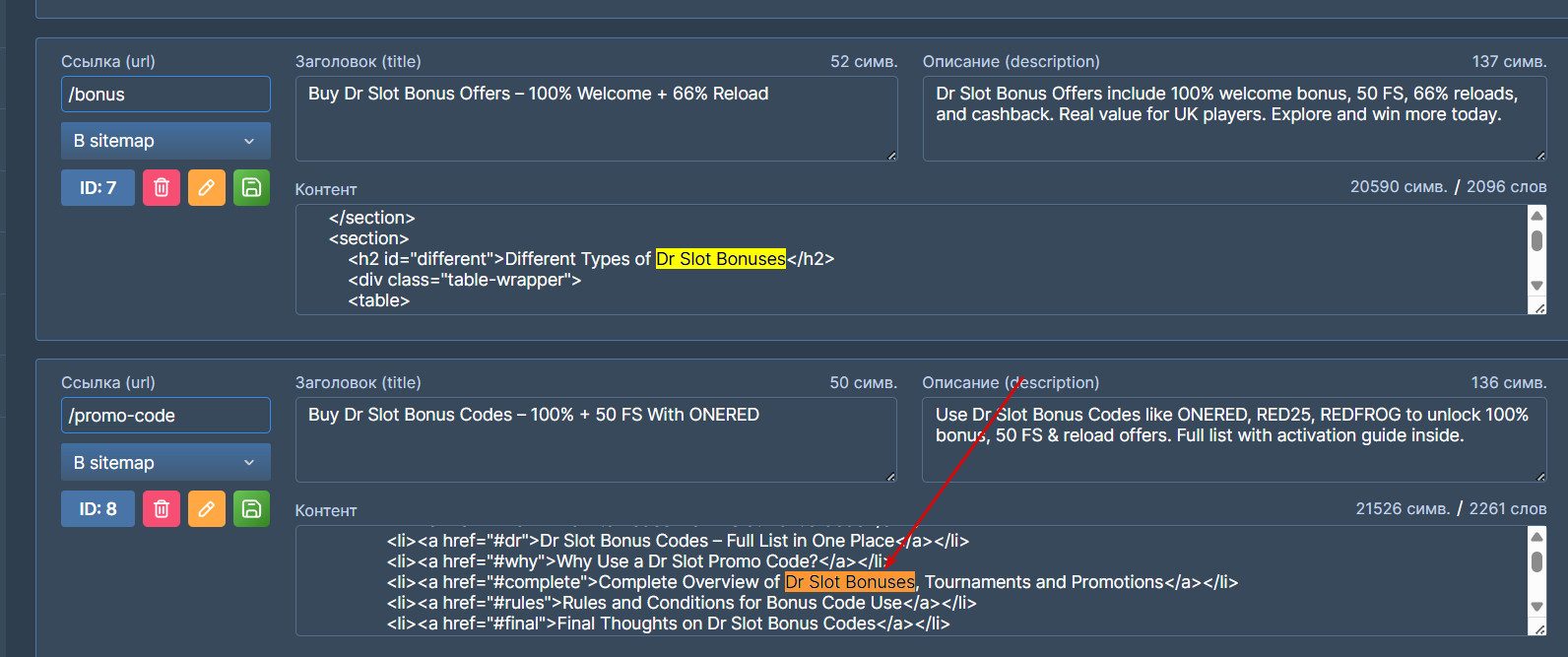
Task: Delete the /bonus entry with trash icon
Action: click(162, 187)
